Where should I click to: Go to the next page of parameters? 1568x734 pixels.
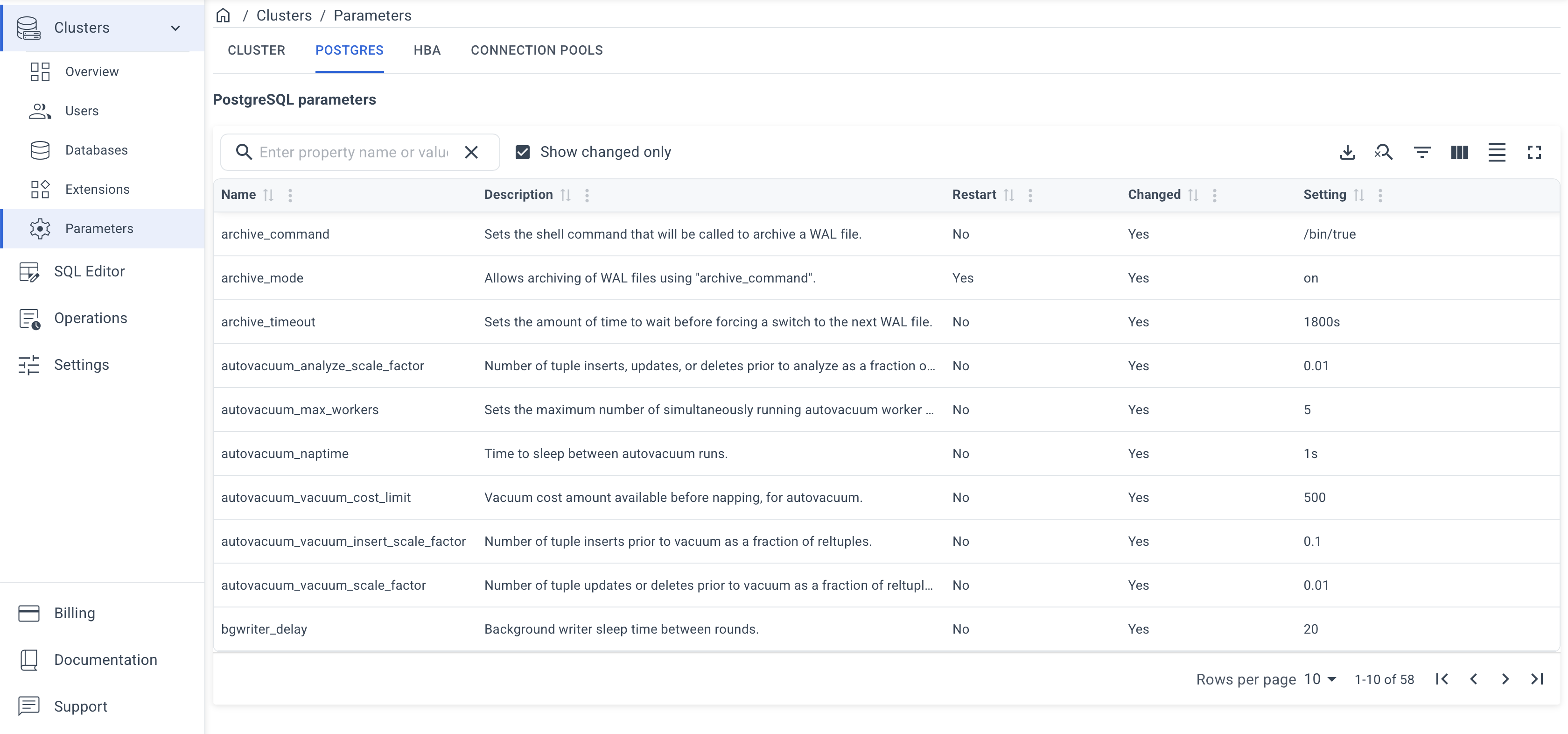[x=1505, y=678]
